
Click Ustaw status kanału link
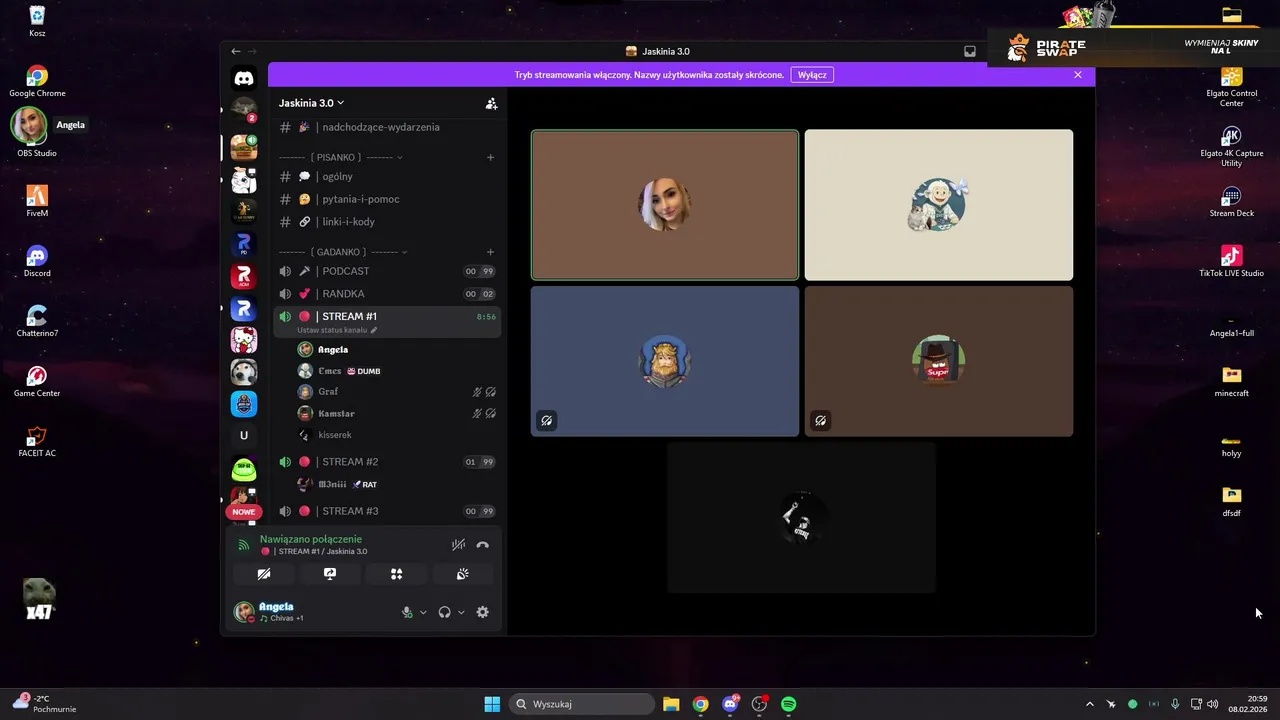[337, 330]
